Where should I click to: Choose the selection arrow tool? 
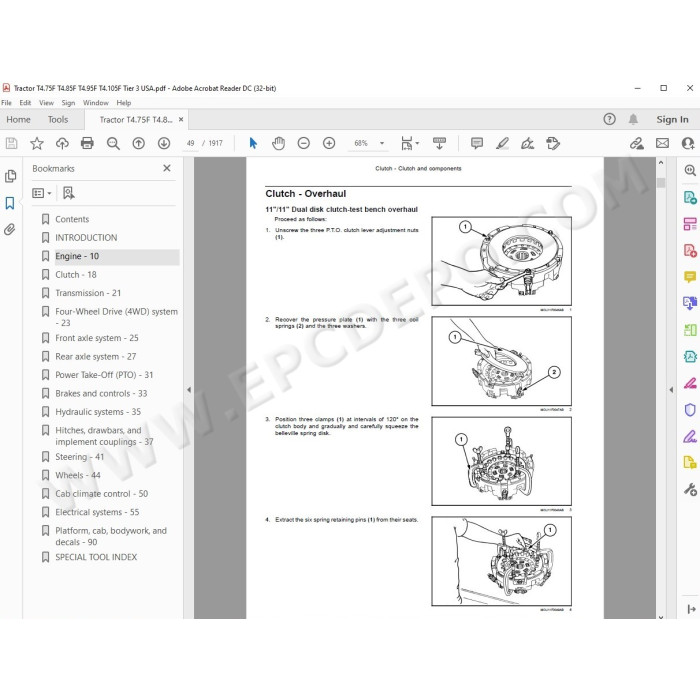click(253, 143)
